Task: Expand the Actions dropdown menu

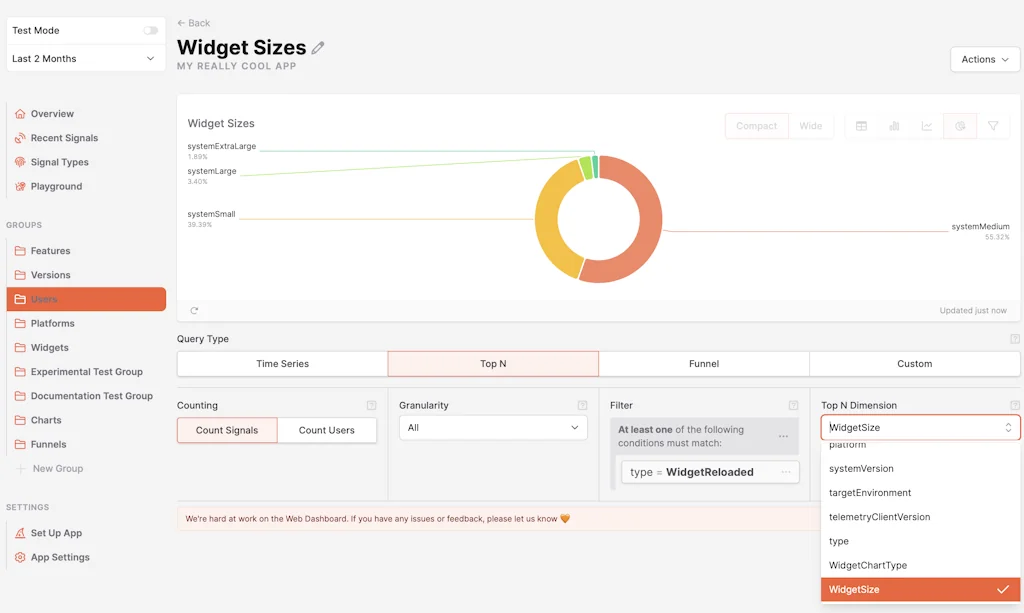Action: pos(984,60)
